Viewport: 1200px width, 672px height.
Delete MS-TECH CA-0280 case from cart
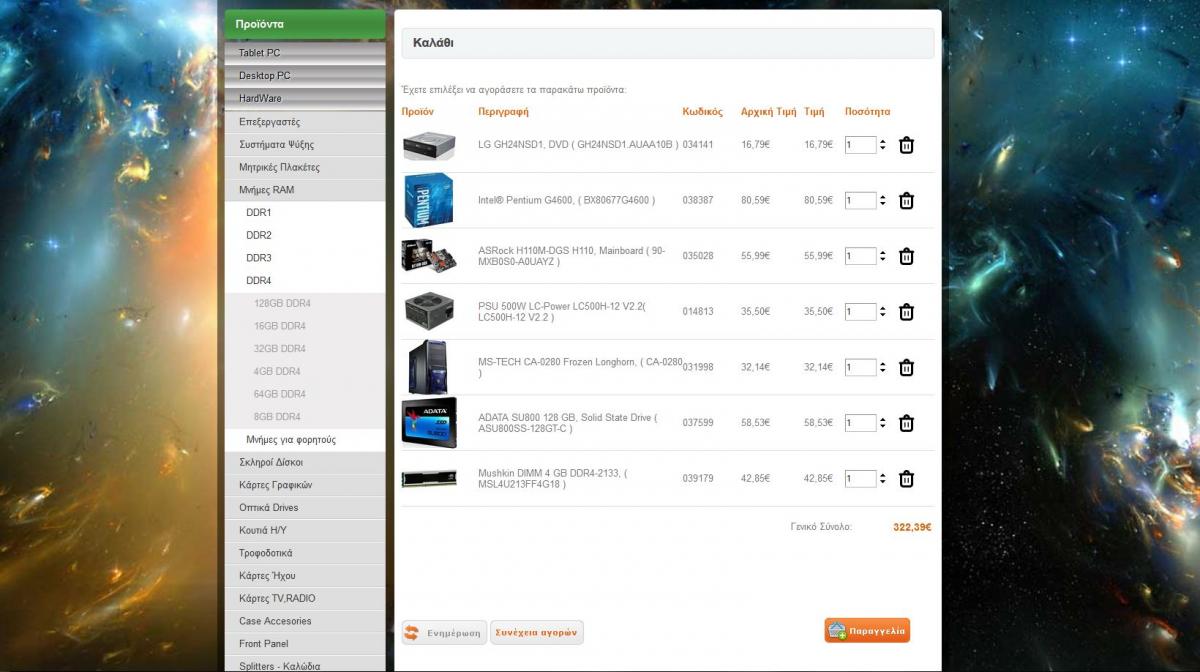pos(906,368)
